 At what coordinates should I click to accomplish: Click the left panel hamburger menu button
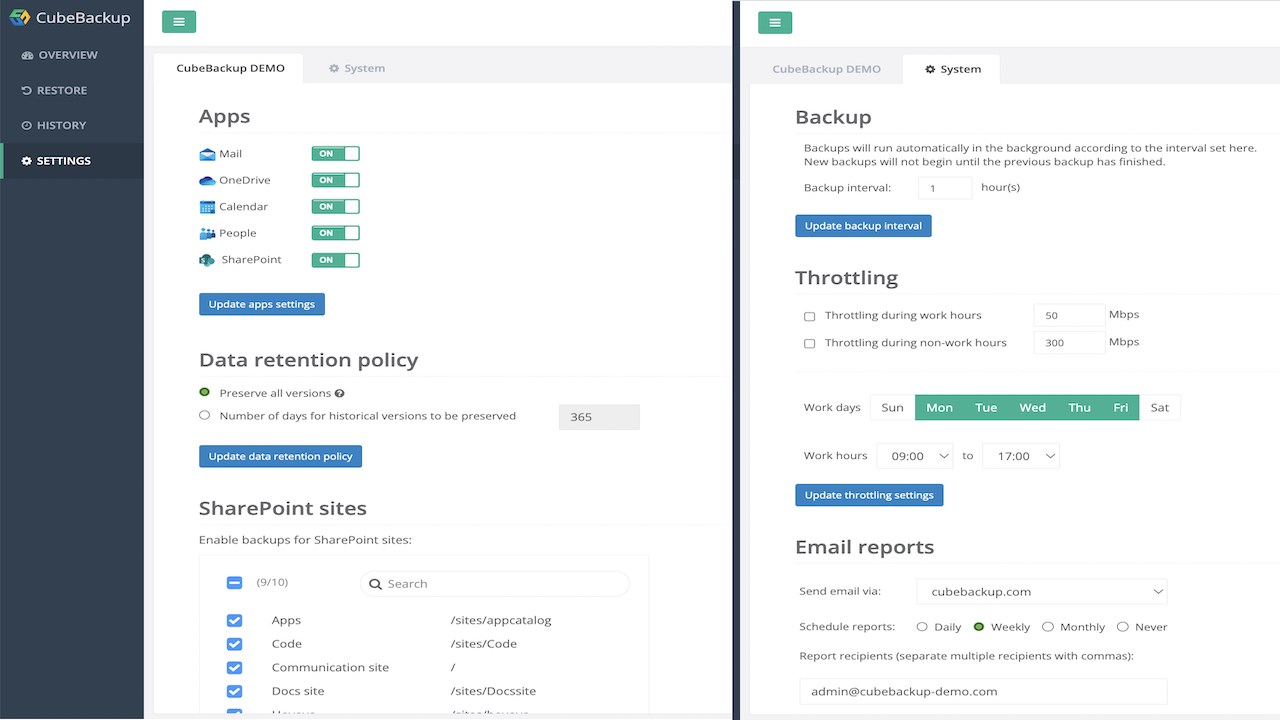coord(179,22)
